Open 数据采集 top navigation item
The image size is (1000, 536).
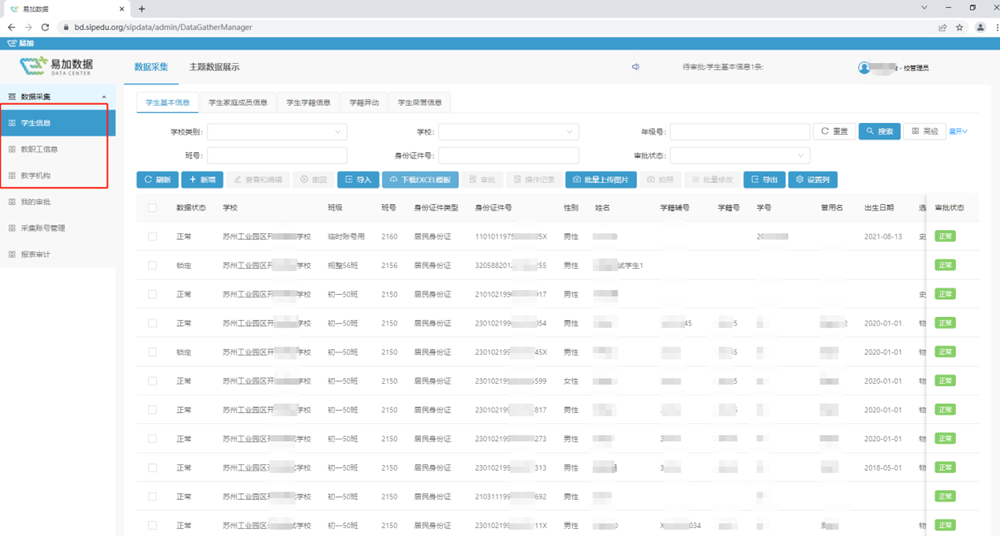coord(151,67)
